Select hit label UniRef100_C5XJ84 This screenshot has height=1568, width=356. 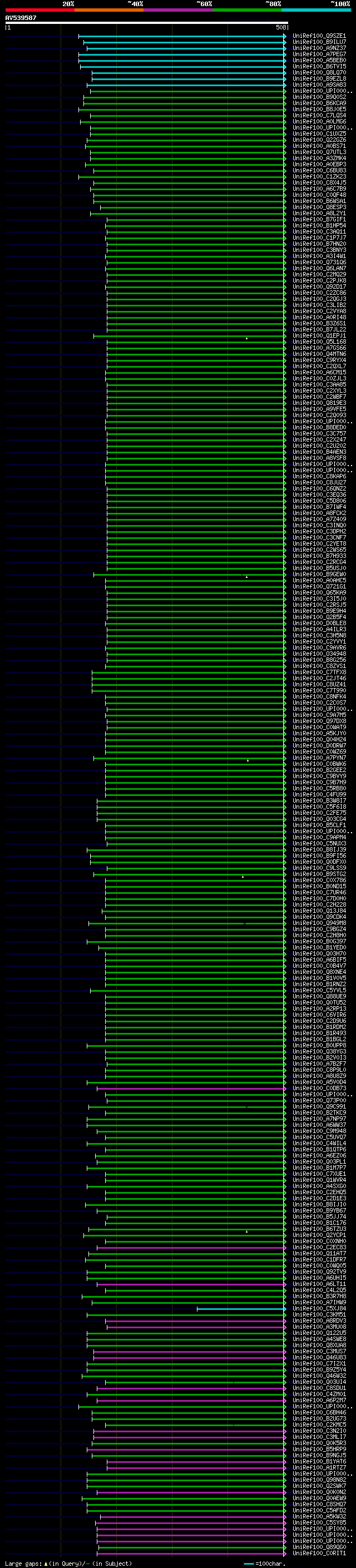pos(319,1309)
